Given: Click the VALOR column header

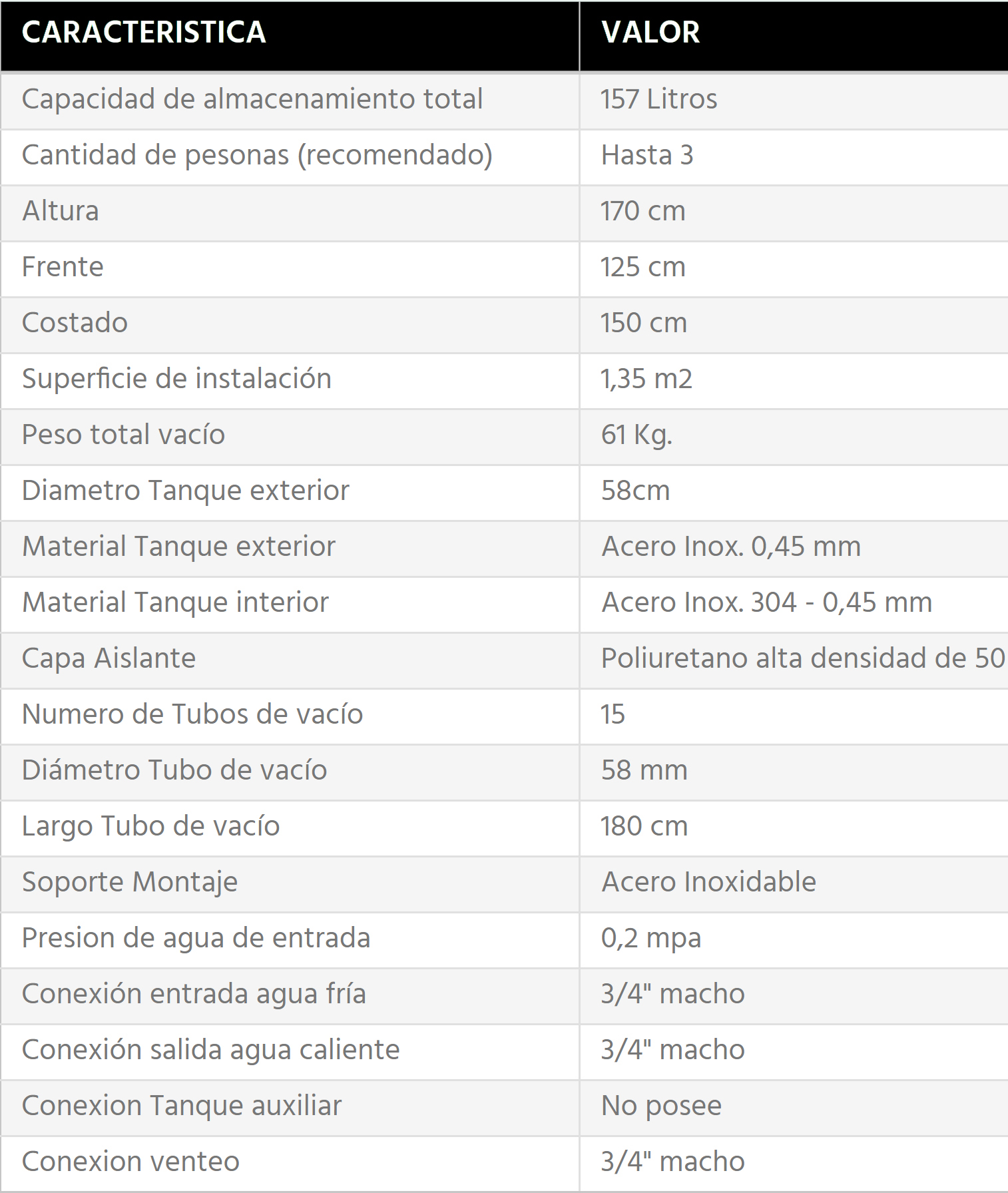Looking at the screenshot, I should pyautogui.click(x=650, y=33).
